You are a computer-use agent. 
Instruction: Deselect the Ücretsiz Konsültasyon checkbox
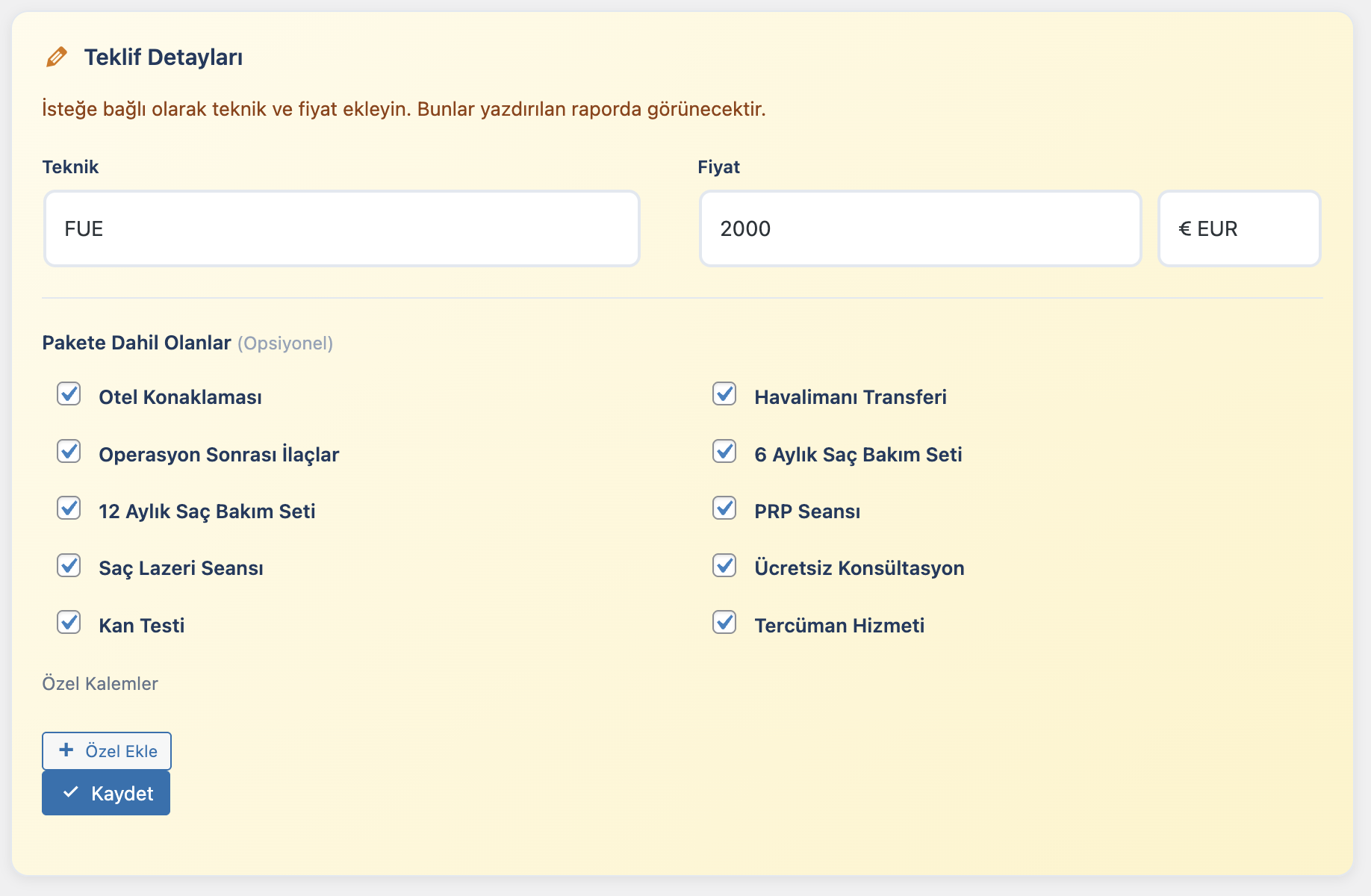[724, 566]
